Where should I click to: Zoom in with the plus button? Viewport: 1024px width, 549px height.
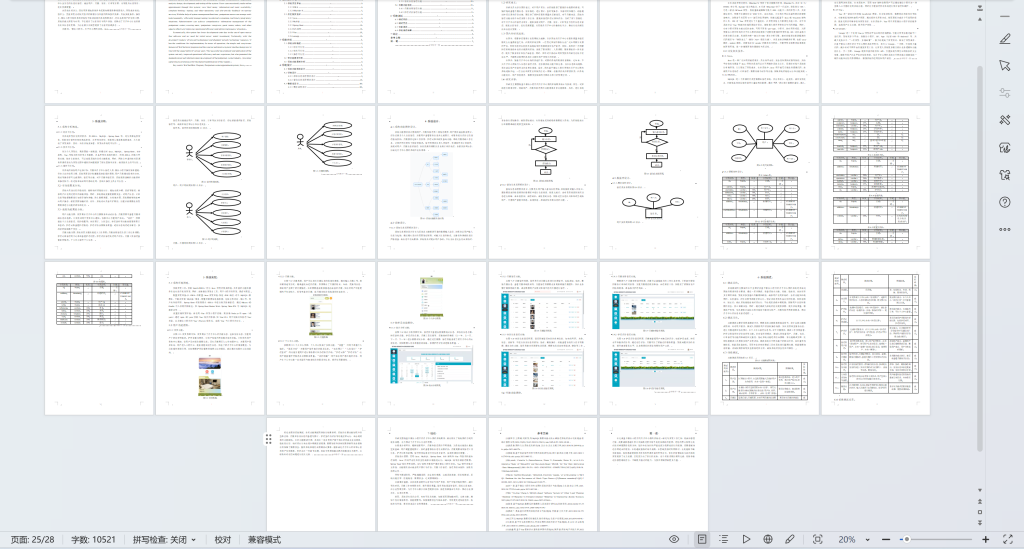[x=985, y=539]
